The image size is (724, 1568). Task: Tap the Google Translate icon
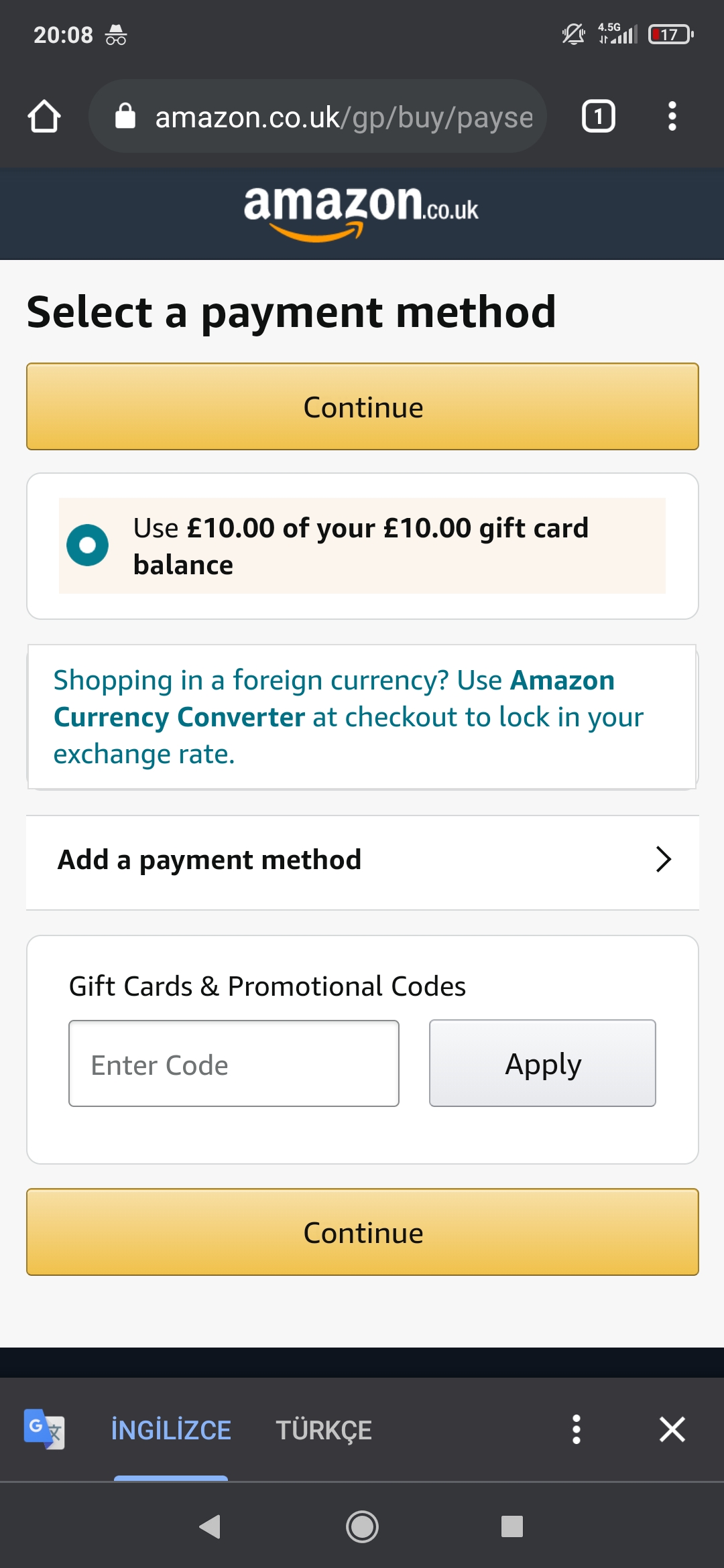tap(44, 1429)
